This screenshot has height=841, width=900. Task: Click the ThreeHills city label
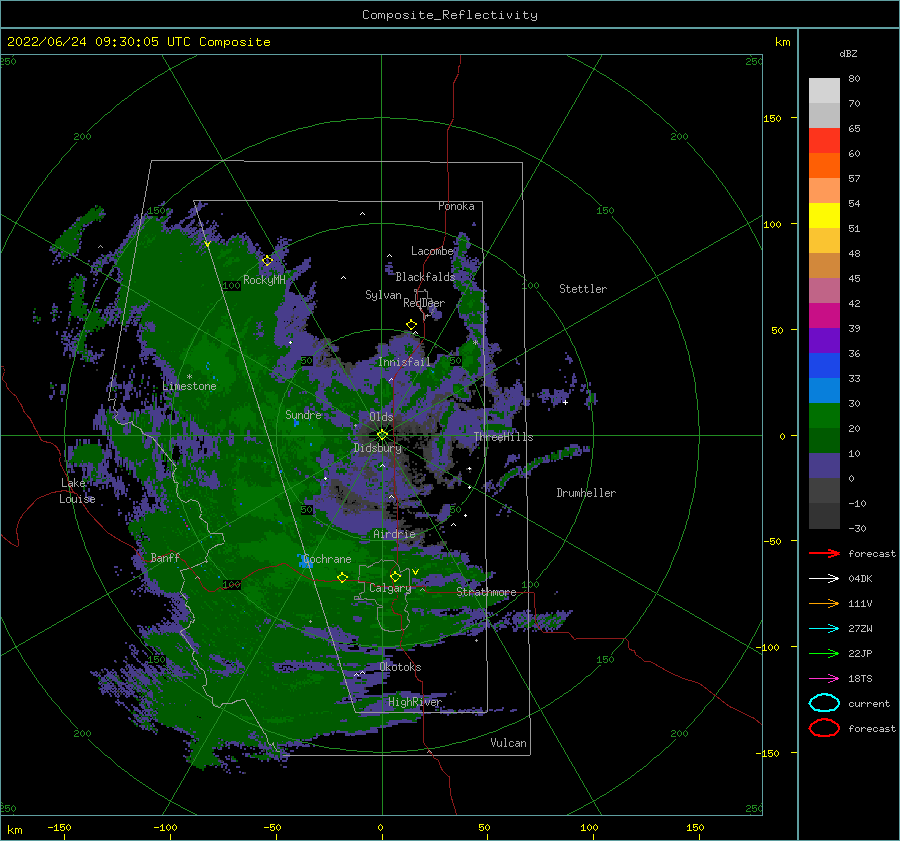point(503,437)
